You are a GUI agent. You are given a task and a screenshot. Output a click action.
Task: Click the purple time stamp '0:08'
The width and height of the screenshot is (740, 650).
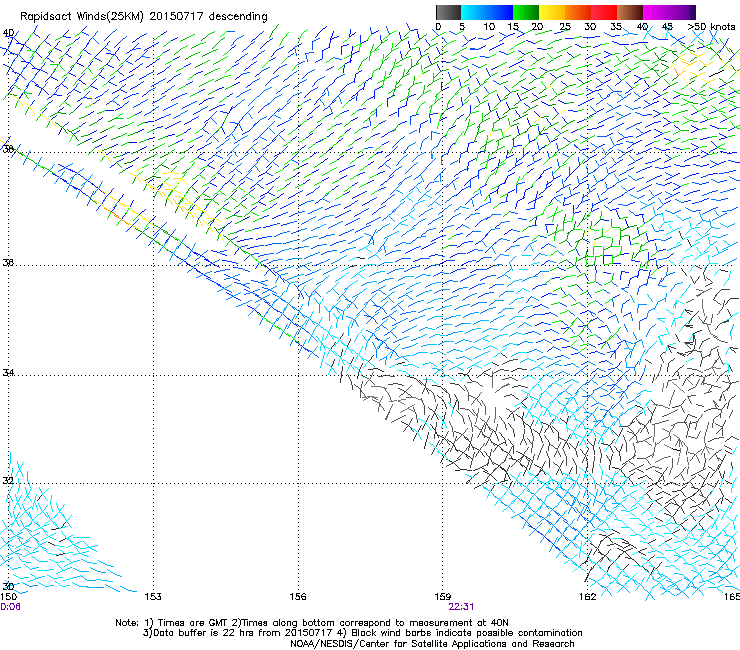(x=10, y=607)
